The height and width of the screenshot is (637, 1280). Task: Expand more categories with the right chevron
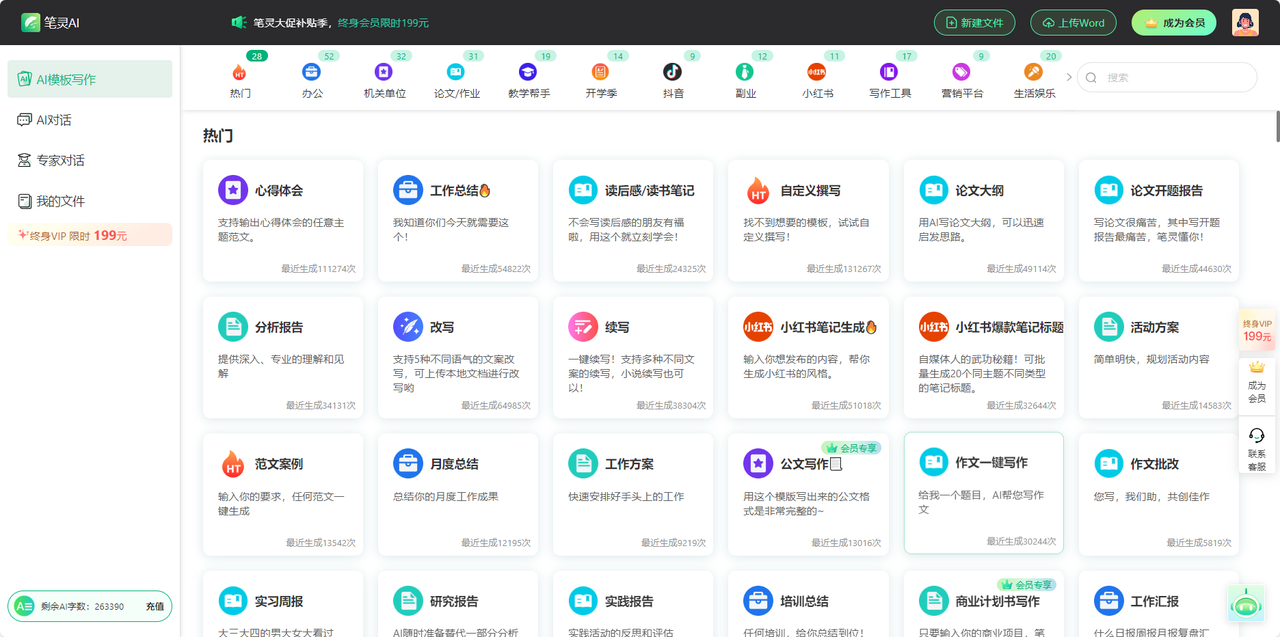pyautogui.click(x=1068, y=75)
